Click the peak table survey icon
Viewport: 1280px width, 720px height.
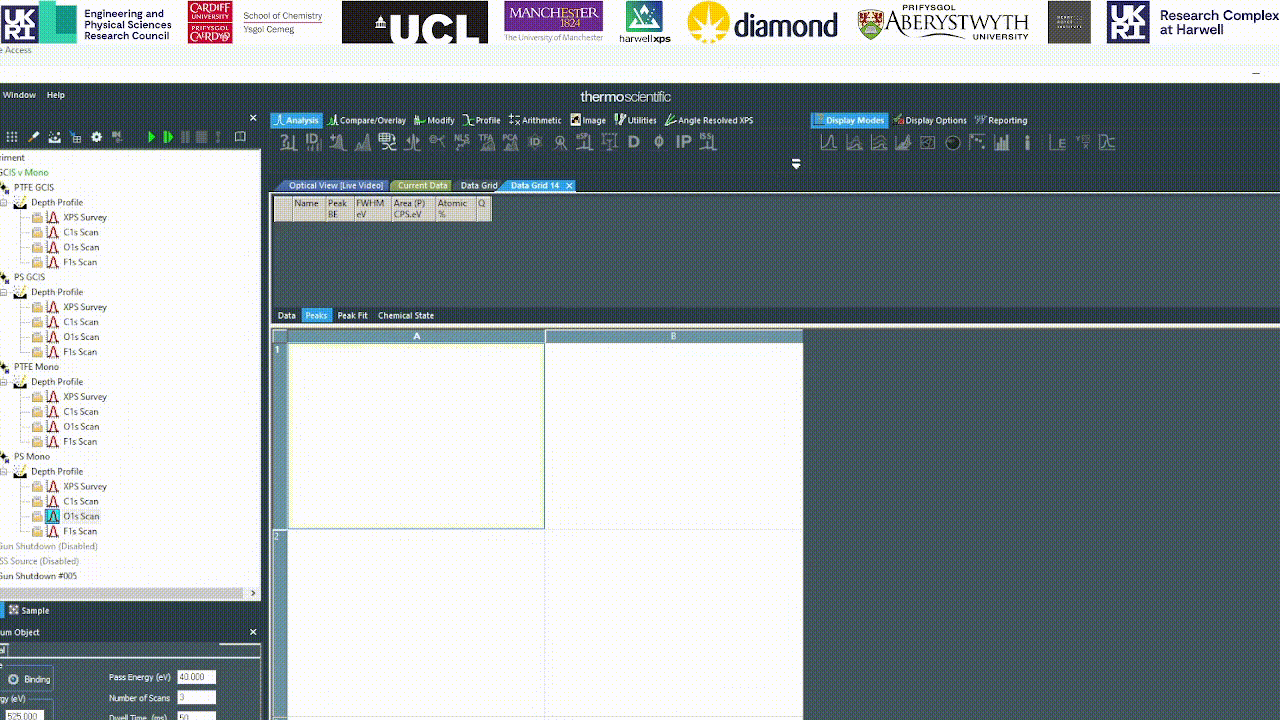[387, 142]
